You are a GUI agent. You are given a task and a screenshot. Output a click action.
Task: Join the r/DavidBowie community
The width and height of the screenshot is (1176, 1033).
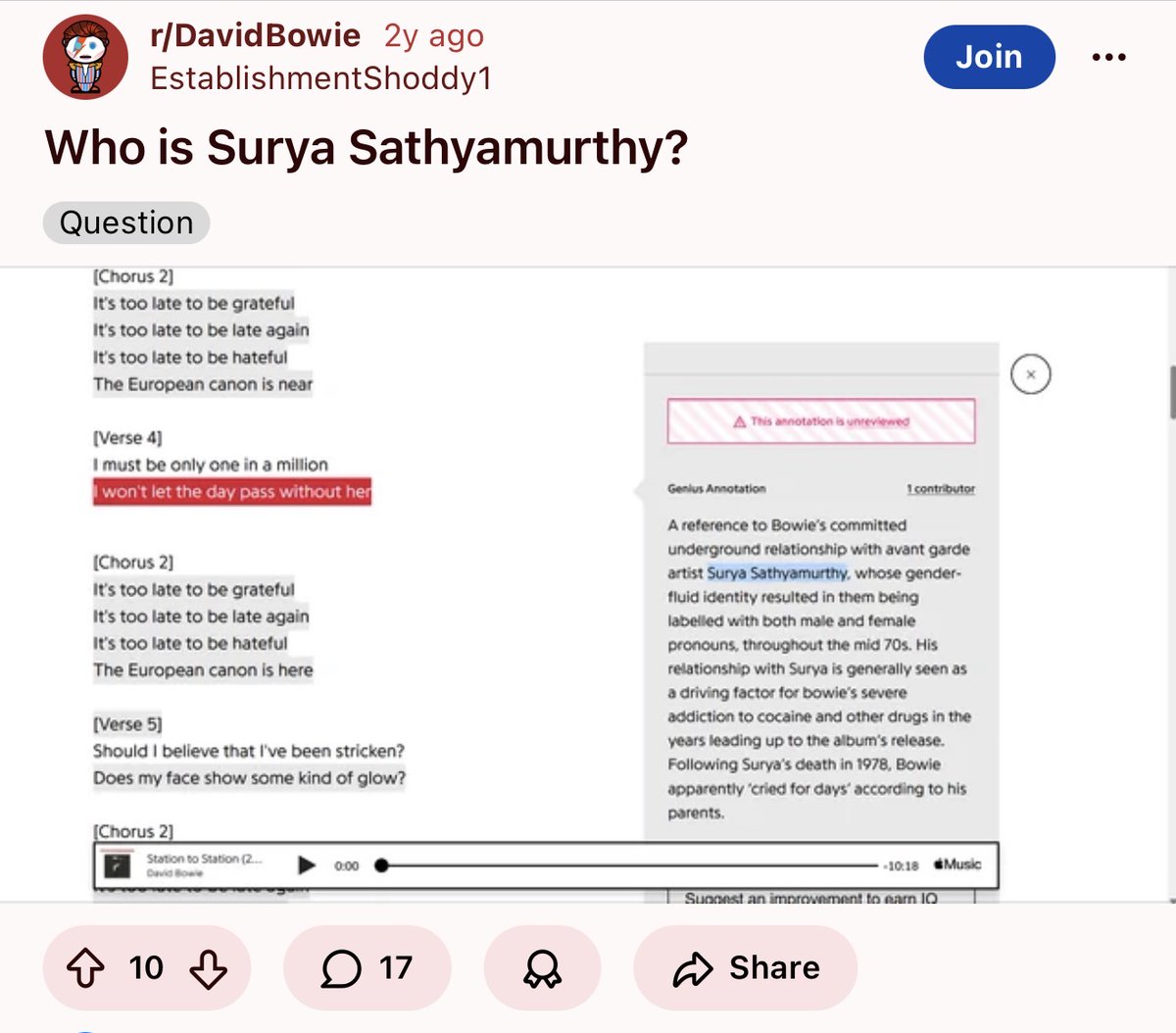989,57
